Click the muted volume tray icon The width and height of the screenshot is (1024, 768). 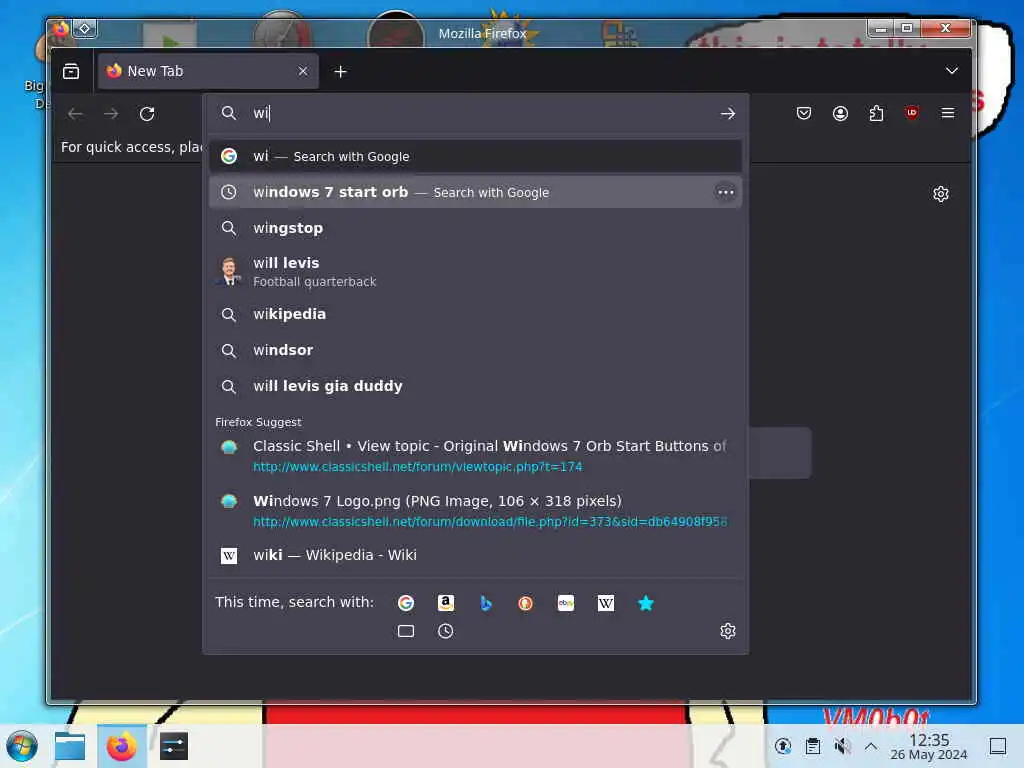coord(842,746)
